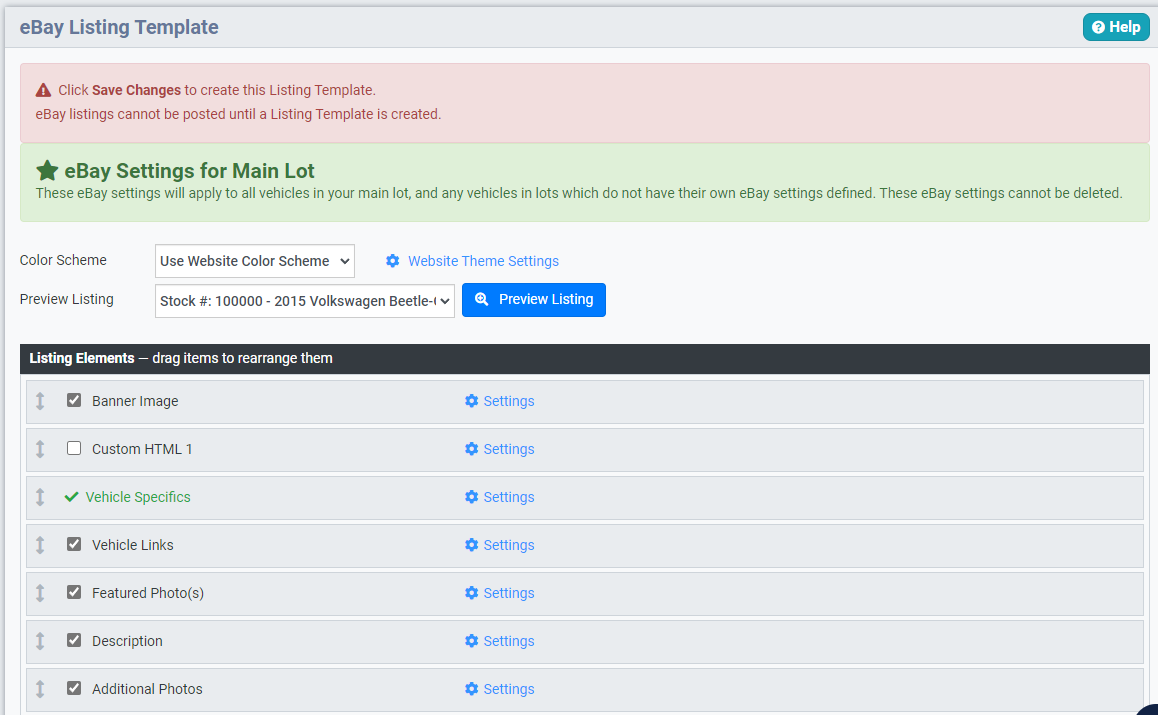The image size is (1158, 715).
Task: Open Settings for Featured Photo(s)
Action: pyautogui.click(x=500, y=593)
